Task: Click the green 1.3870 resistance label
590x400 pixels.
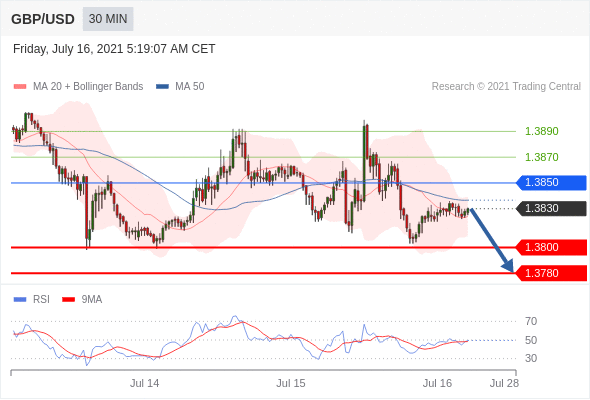Action: click(541, 157)
